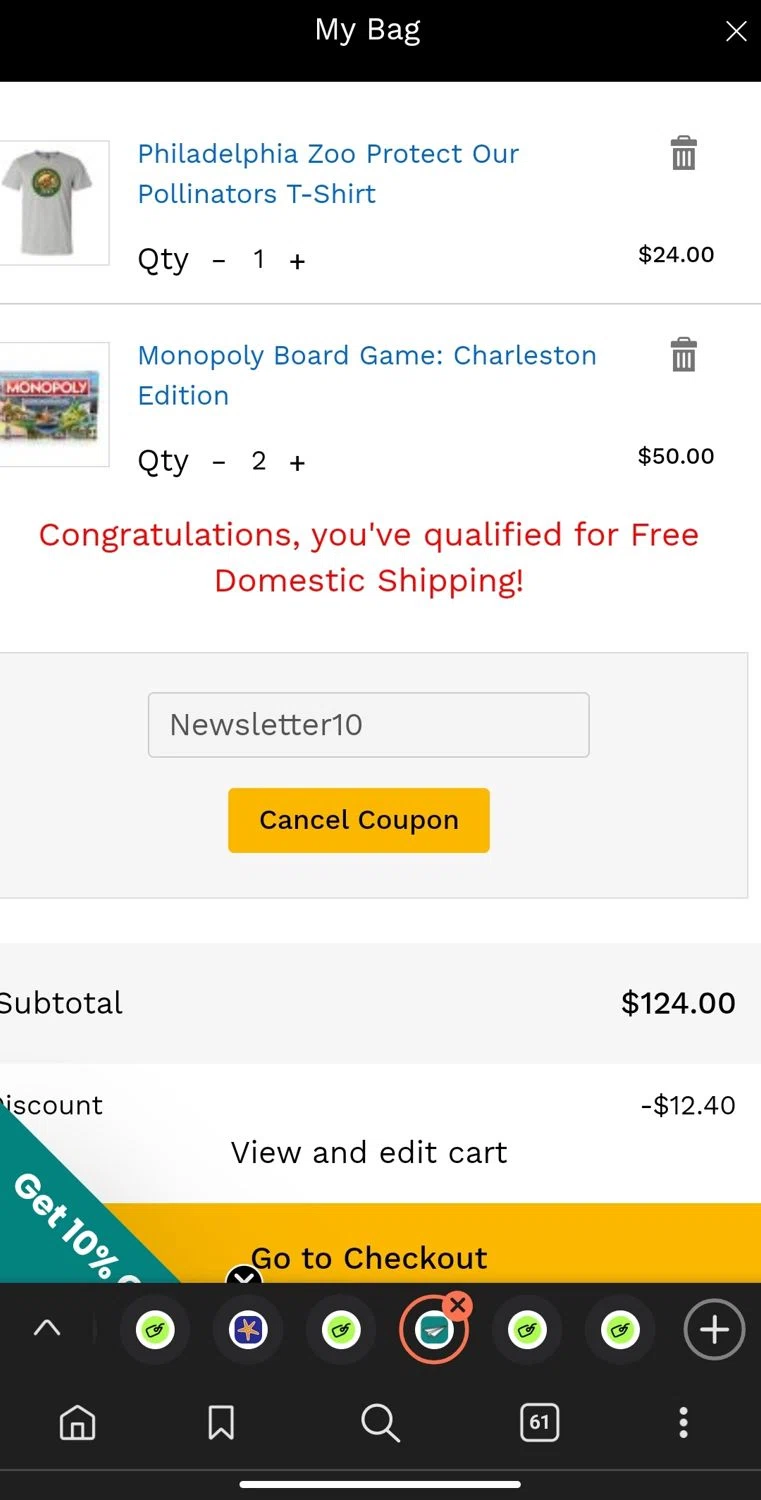Tap the browser search icon

point(380,1422)
